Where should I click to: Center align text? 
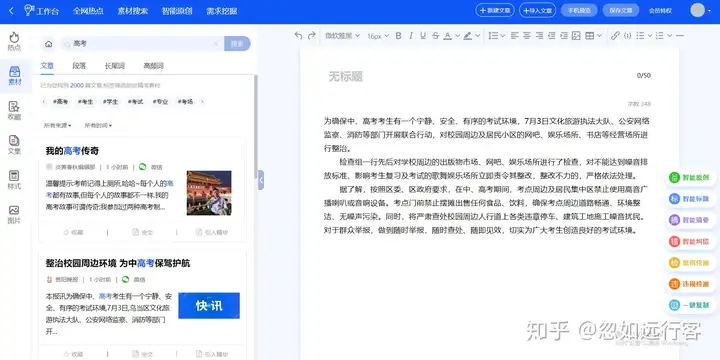pos(527,35)
